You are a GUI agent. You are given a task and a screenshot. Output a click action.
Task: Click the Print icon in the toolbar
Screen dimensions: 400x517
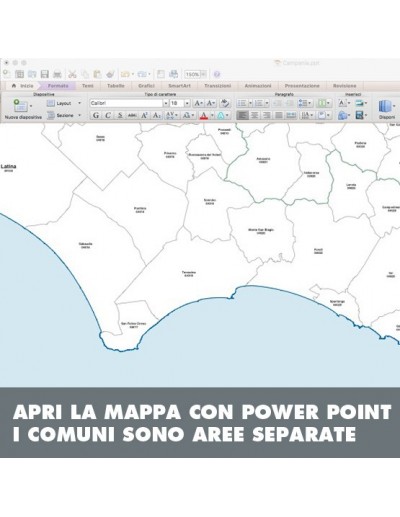pyautogui.click(x=57, y=74)
